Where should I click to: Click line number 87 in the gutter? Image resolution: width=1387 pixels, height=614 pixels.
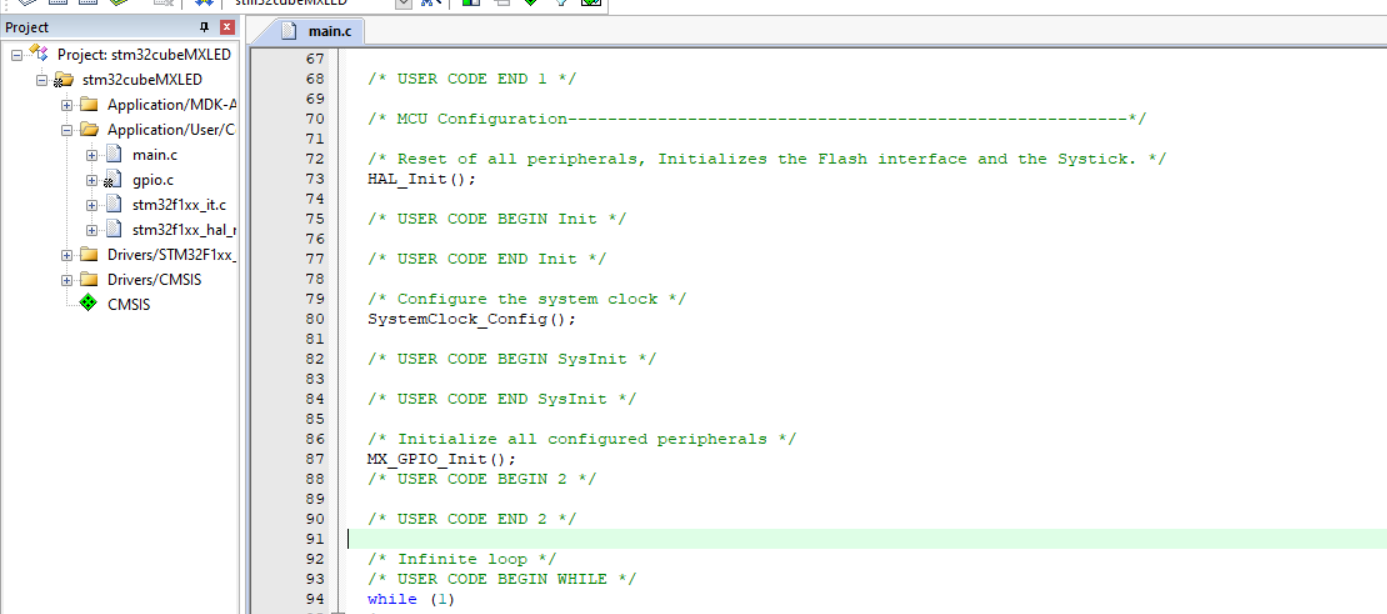coord(315,459)
